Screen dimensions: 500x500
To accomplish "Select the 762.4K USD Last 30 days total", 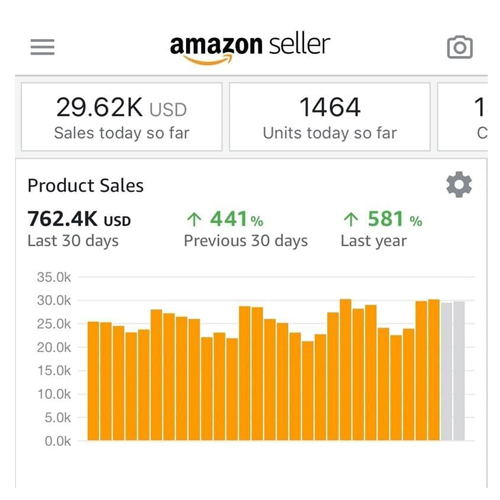I will [79, 229].
